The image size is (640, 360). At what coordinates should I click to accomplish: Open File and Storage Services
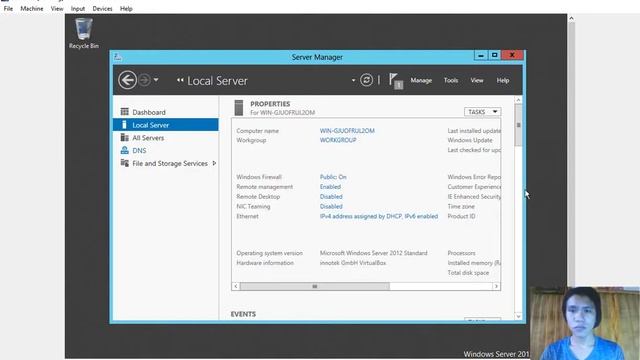(165, 163)
